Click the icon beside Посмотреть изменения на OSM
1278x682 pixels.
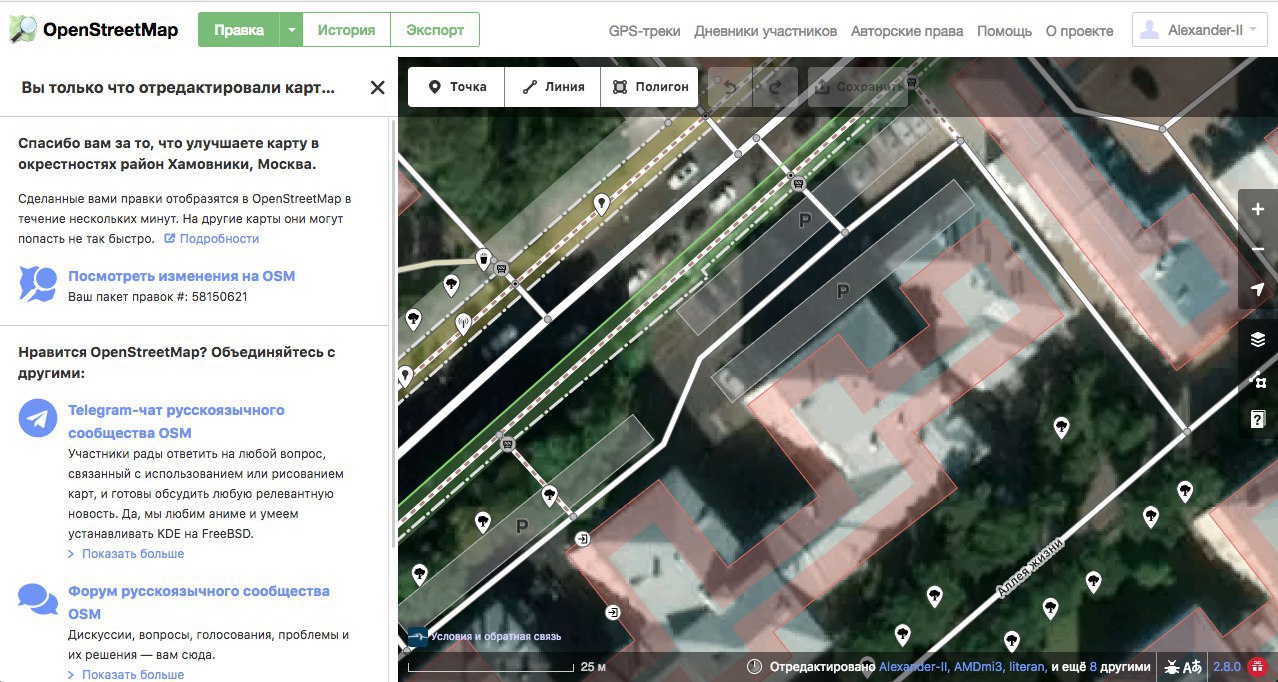(38, 284)
